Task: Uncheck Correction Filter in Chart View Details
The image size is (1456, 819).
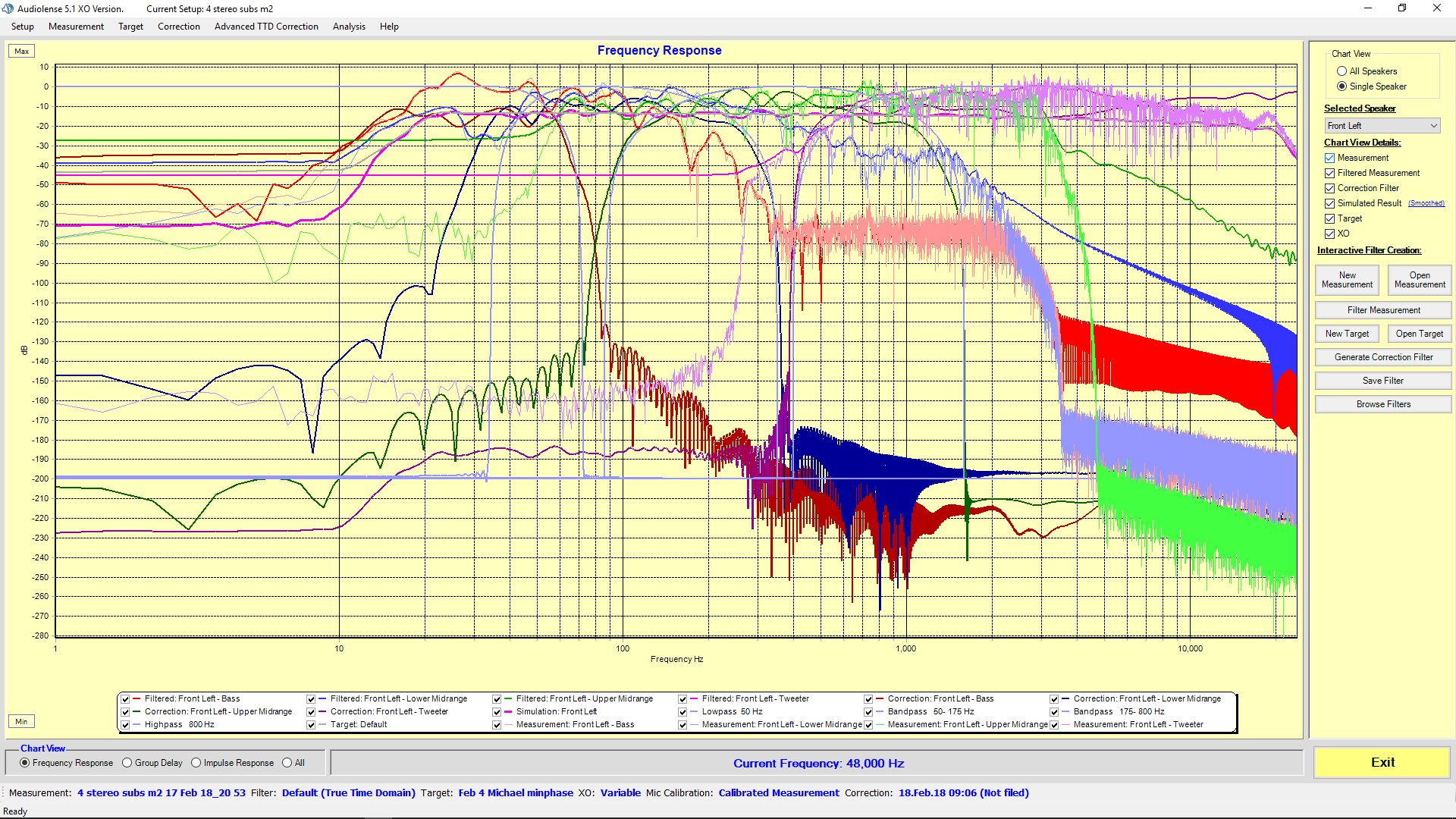Action: point(1329,188)
